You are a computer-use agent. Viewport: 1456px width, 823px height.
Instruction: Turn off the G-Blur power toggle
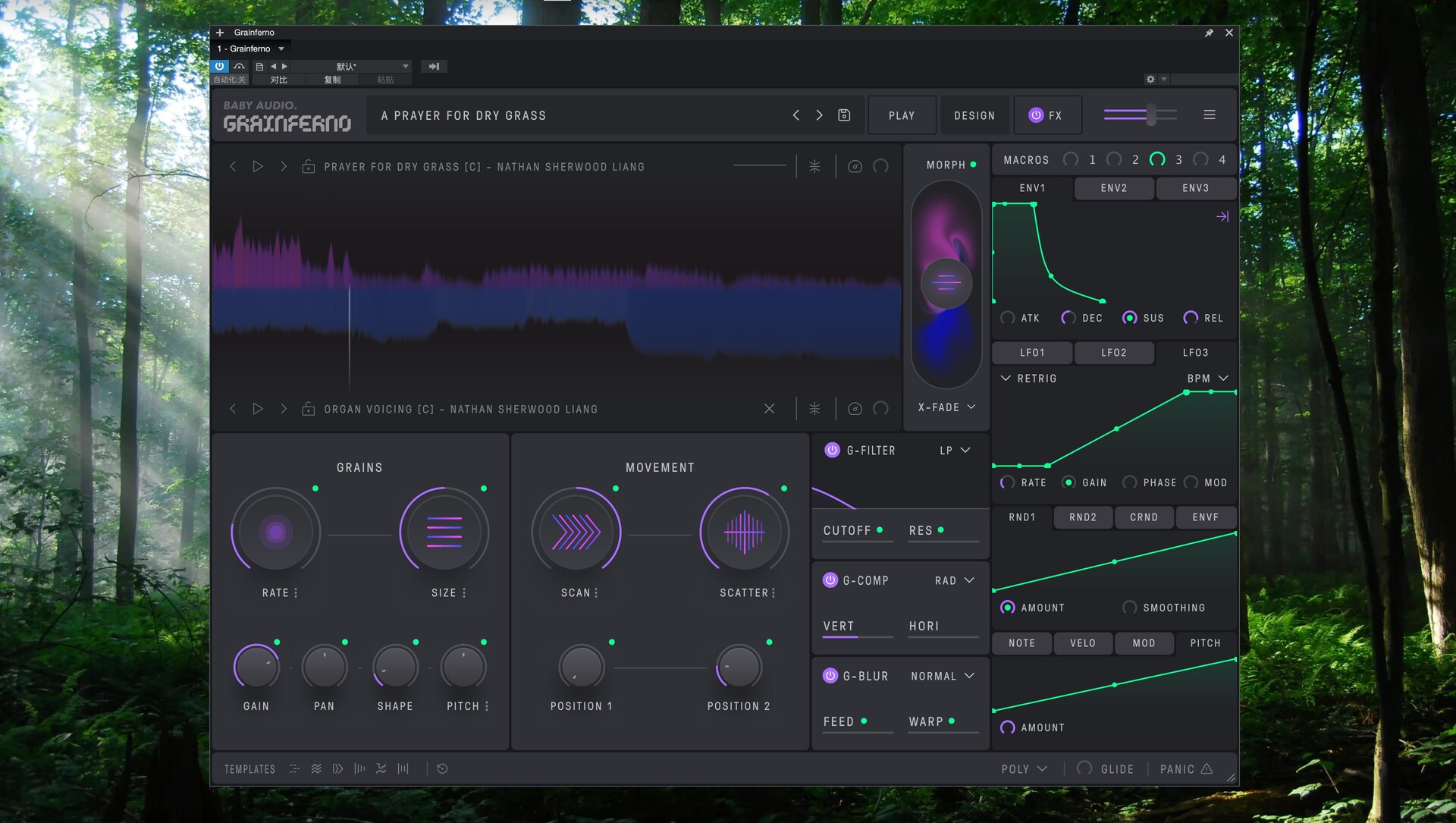pos(830,676)
